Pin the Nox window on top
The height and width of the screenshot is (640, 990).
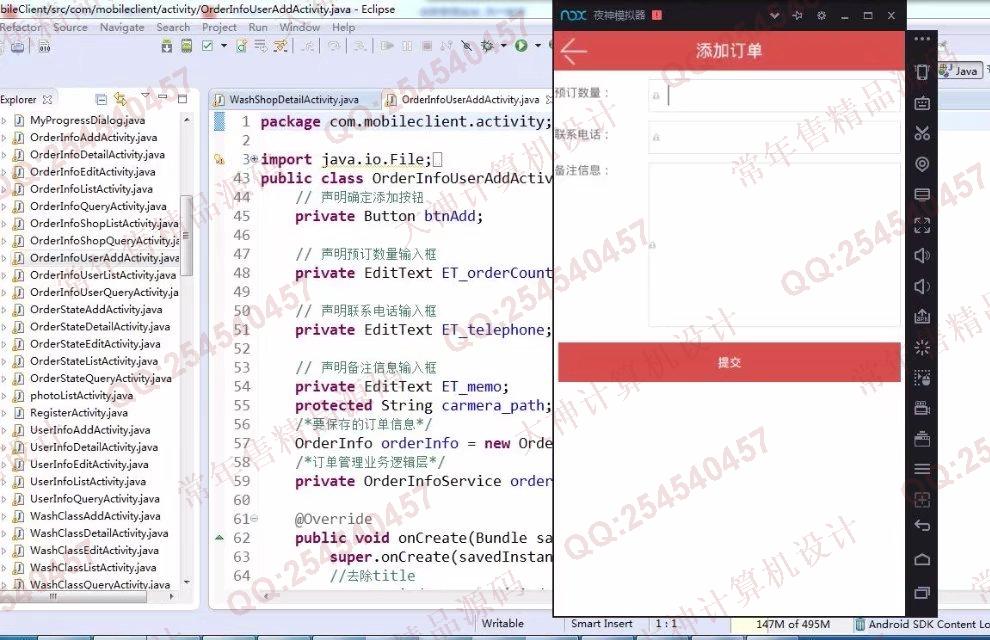[x=797, y=16]
